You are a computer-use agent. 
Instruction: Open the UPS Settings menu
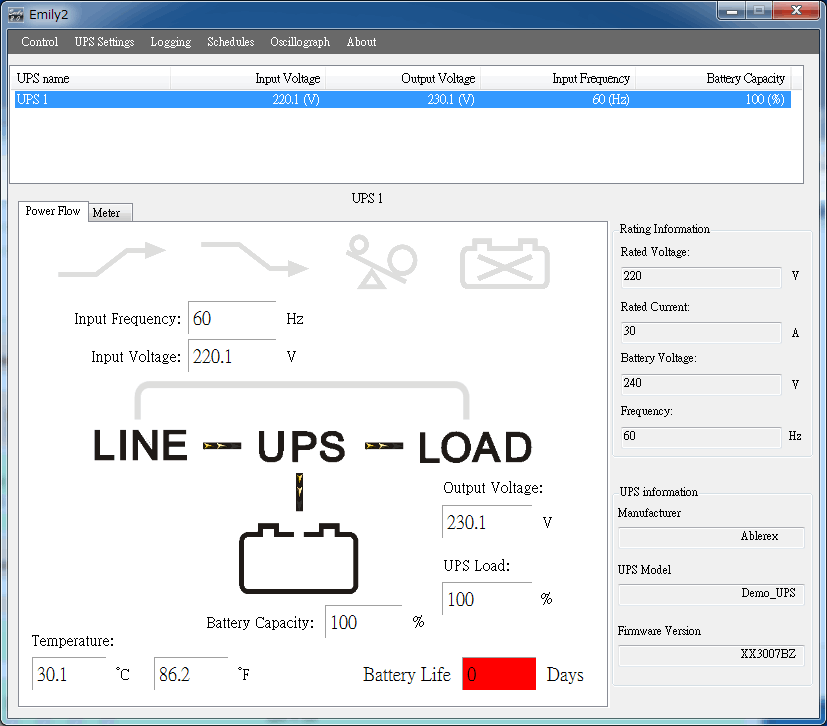(104, 42)
